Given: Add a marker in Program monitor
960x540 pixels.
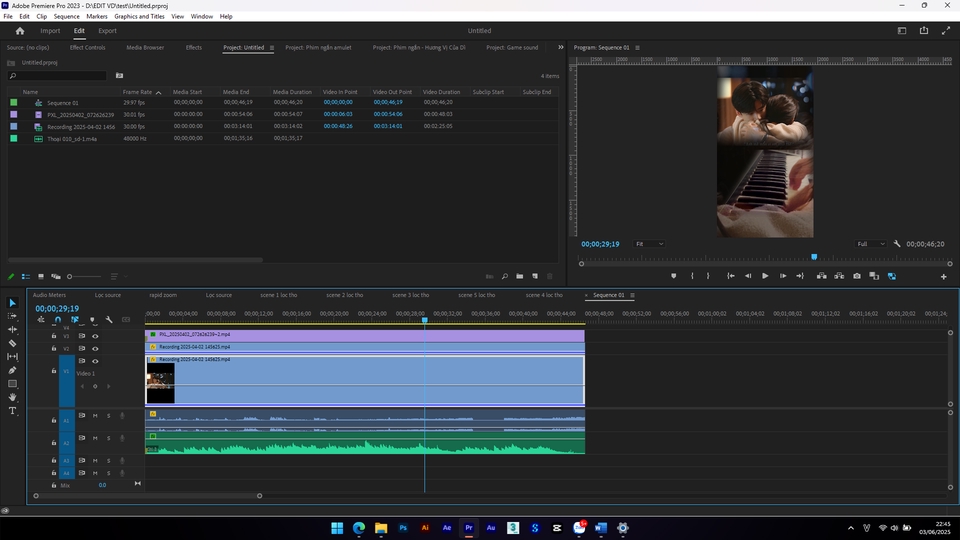Looking at the screenshot, I should click(673, 276).
